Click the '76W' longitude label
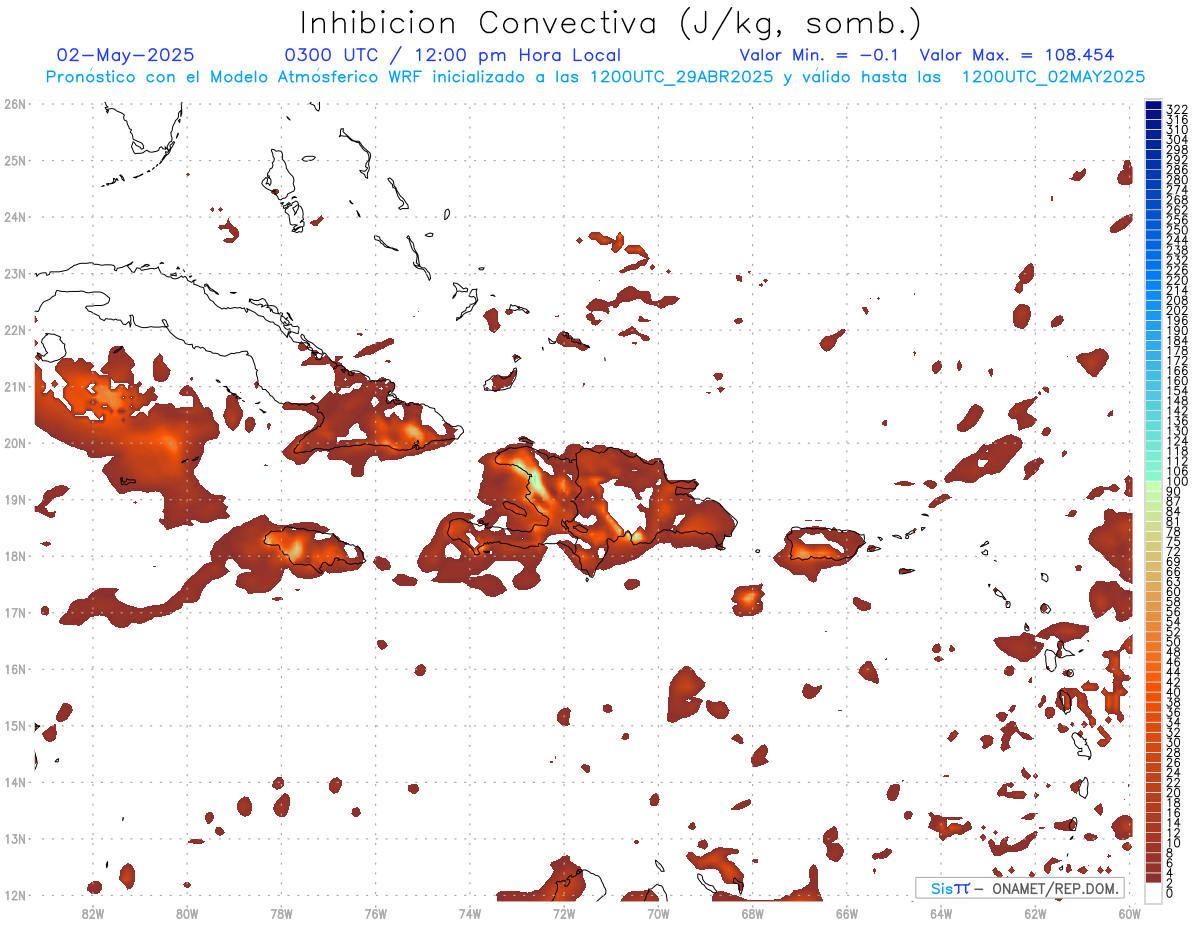Image resolution: width=1200 pixels, height=927 pixels. click(x=376, y=913)
